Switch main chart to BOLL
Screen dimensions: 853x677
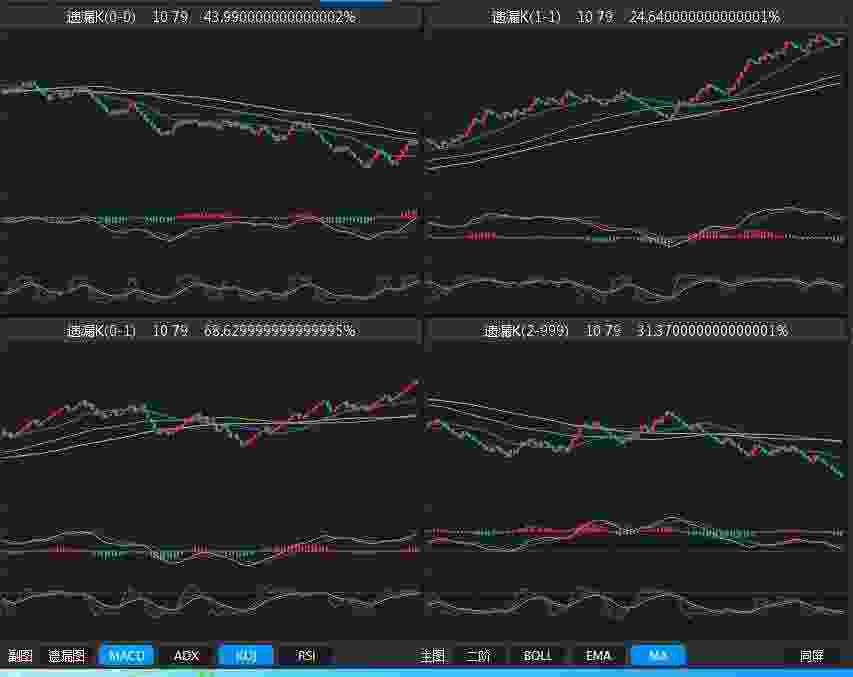coord(537,656)
